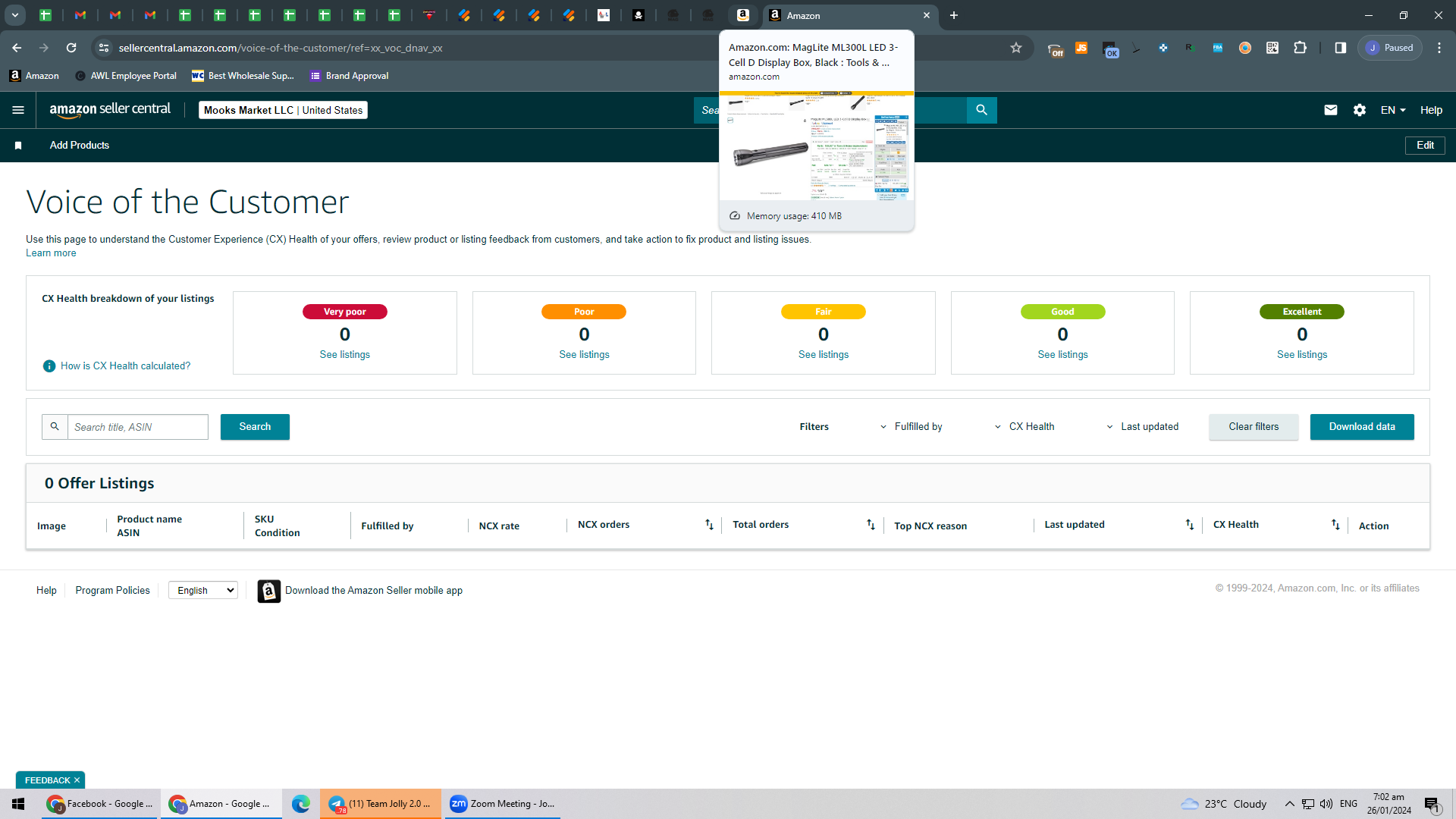Image resolution: width=1456 pixels, height=819 pixels.
Task: Go back to previous page
Action: click(x=17, y=48)
